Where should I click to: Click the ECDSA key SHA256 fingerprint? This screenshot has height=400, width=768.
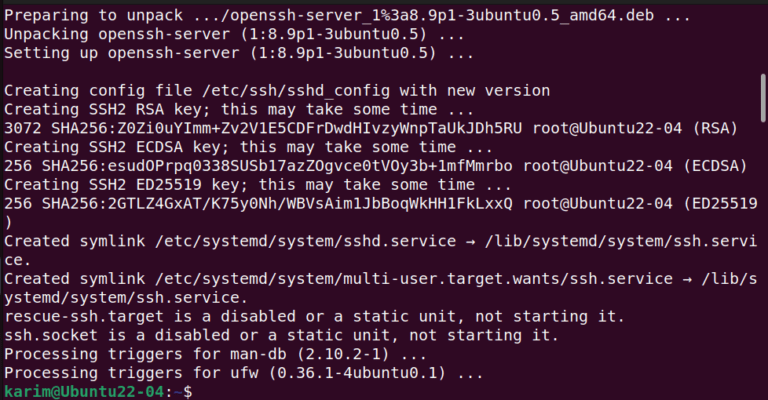click(277, 166)
